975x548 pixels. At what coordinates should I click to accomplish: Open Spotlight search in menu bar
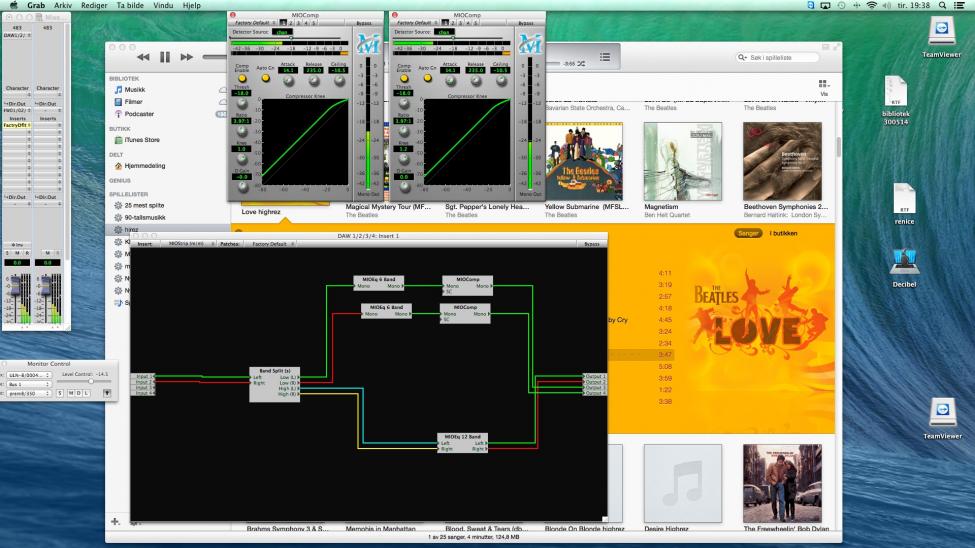pos(943,5)
